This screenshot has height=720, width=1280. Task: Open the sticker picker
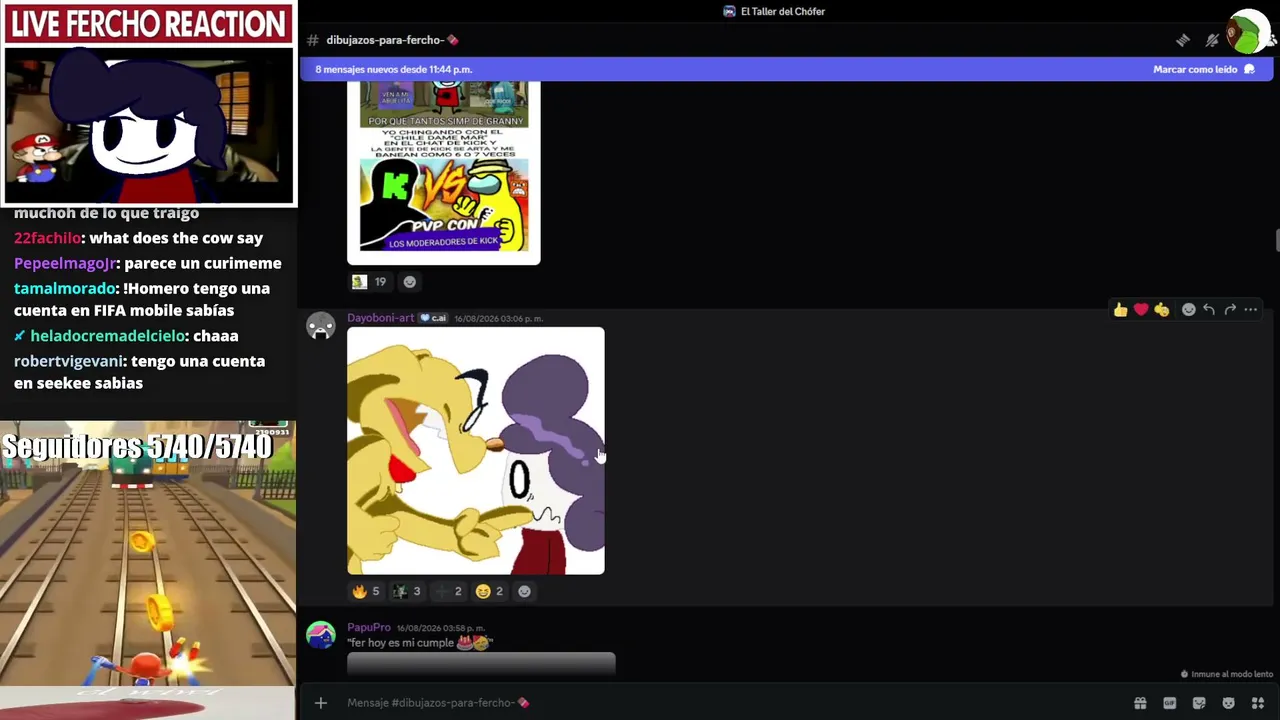(x=1199, y=703)
